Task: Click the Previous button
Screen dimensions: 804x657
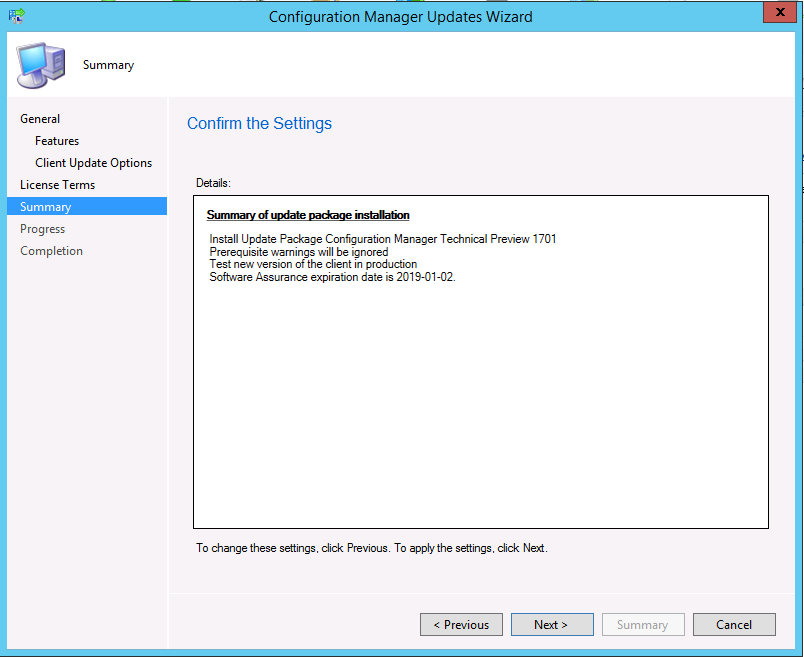Action: pyautogui.click(x=461, y=625)
